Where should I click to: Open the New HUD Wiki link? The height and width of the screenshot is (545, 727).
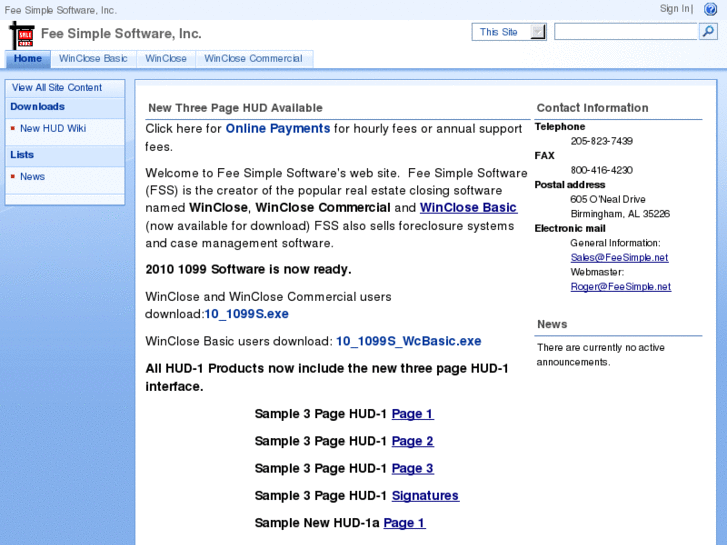[53, 128]
